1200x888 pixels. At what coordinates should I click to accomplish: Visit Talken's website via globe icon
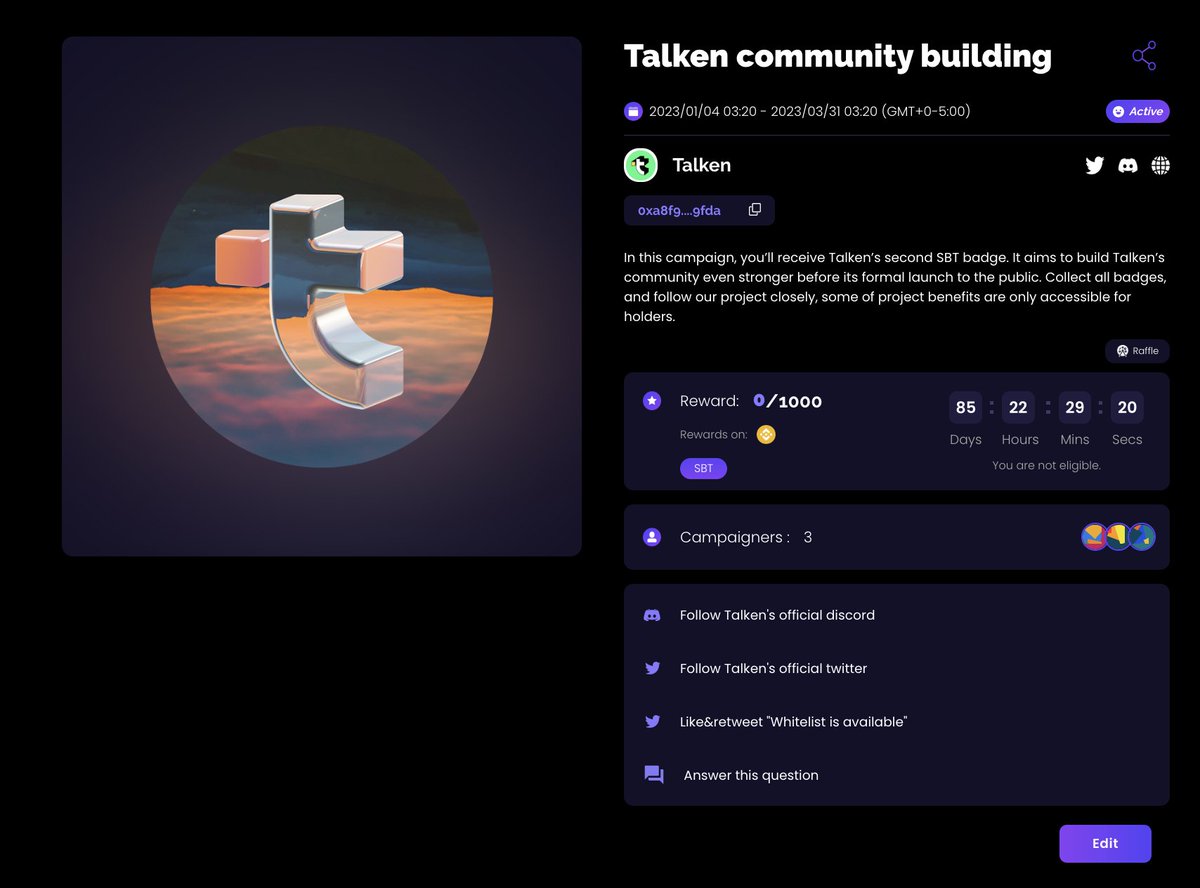1161,165
